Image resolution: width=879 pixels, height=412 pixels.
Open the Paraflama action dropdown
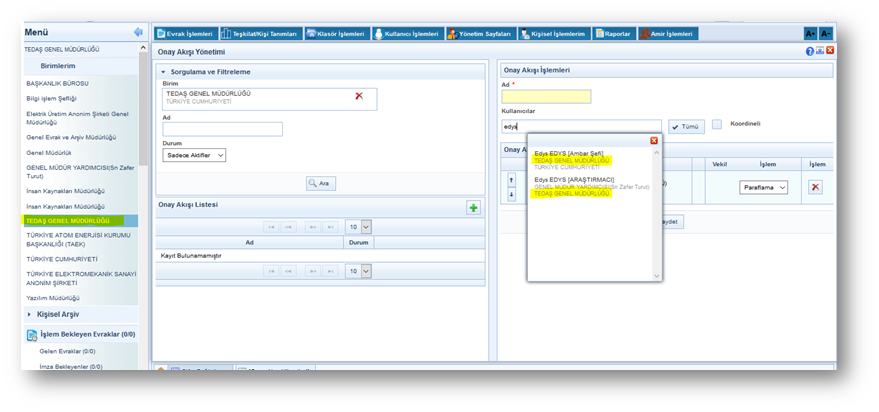[763, 187]
